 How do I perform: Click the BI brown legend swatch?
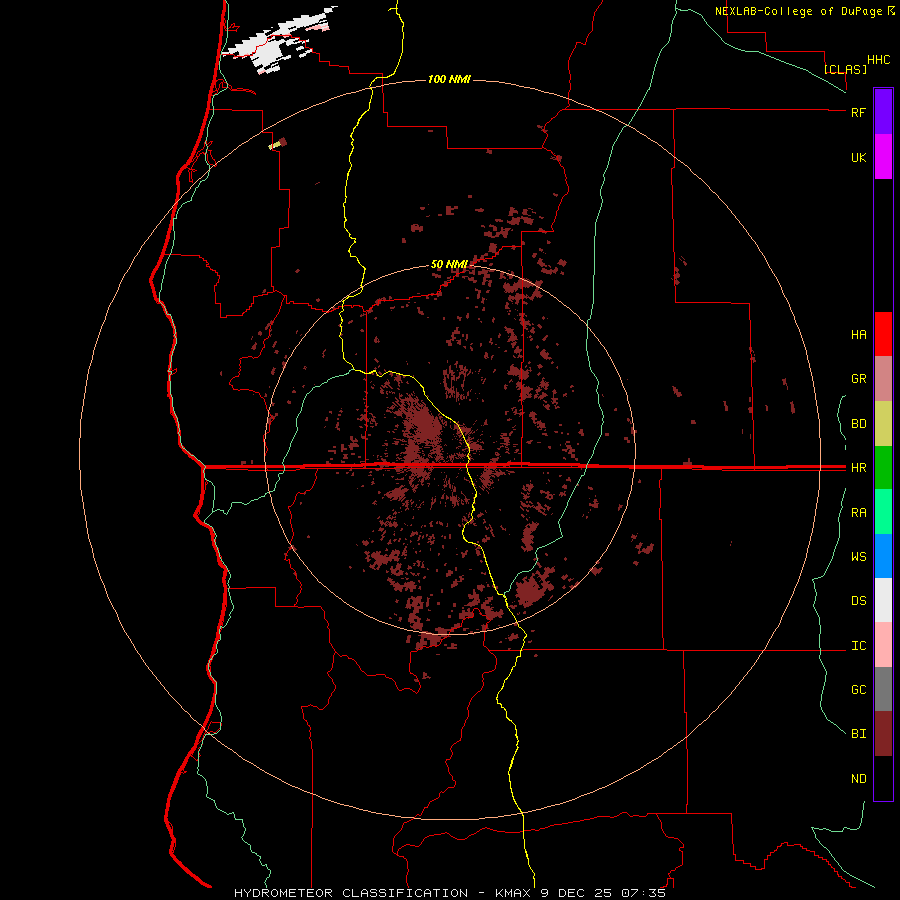pos(883,734)
